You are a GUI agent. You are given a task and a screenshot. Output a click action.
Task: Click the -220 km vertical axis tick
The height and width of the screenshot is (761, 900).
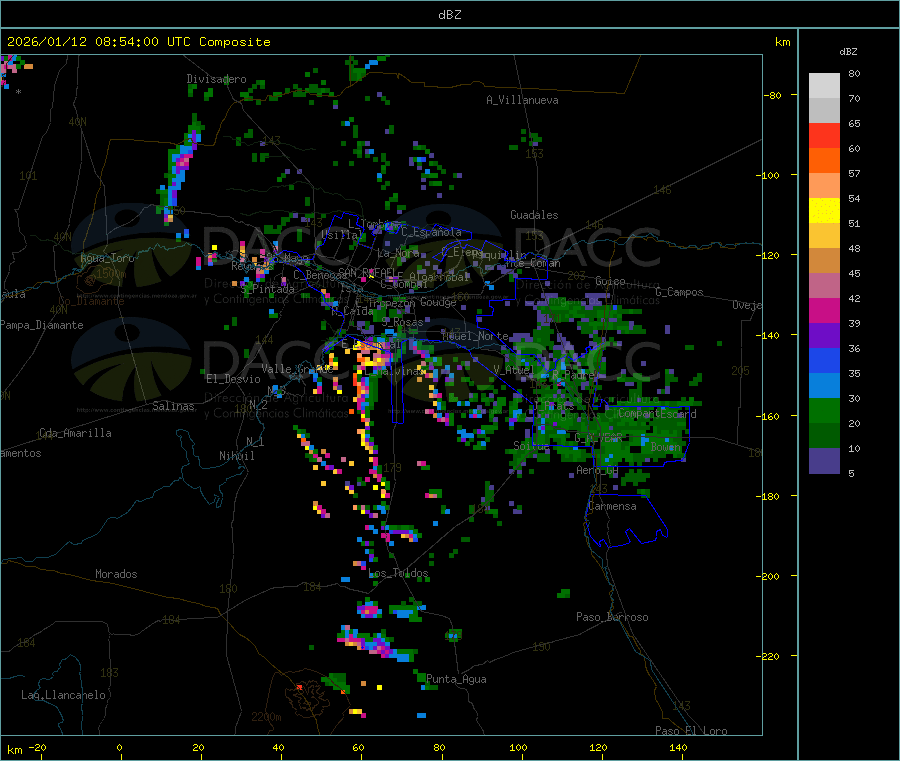click(769, 656)
